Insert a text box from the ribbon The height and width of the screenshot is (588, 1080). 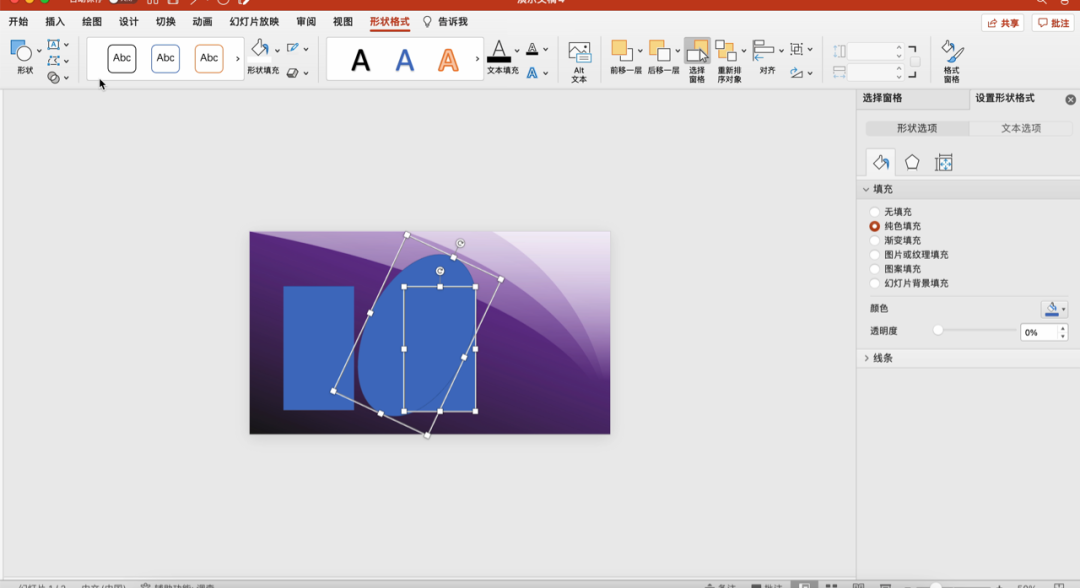pos(53,45)
